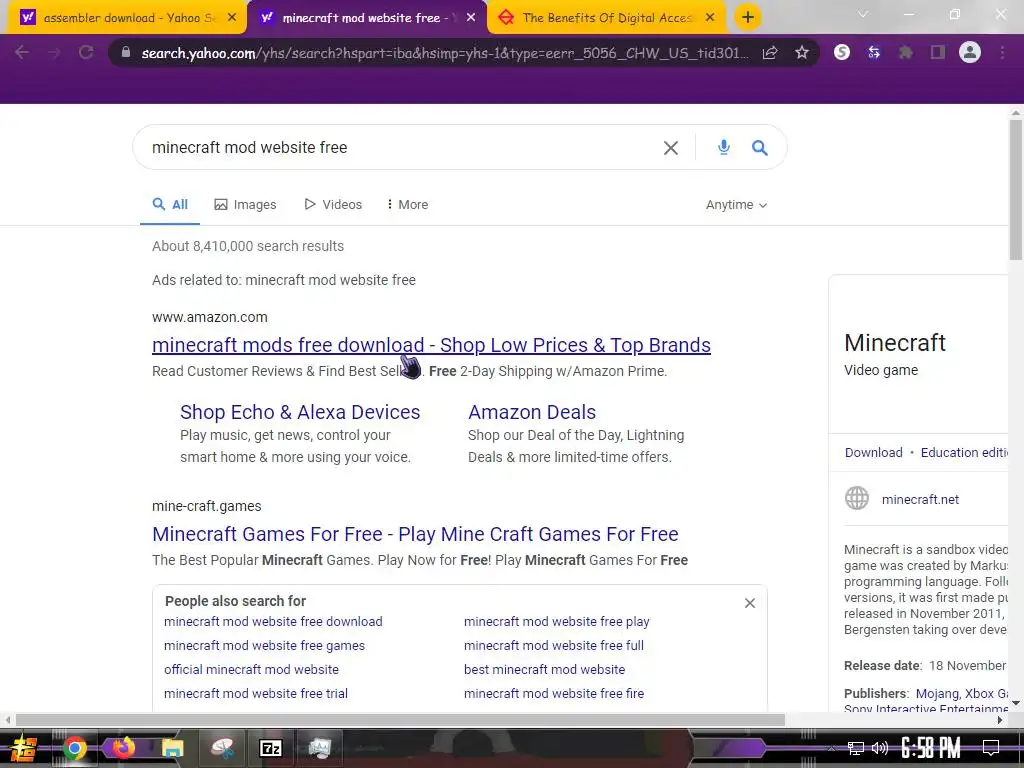Open File Explorer from the taskbar
The image size is (1024, 768).
172,748
